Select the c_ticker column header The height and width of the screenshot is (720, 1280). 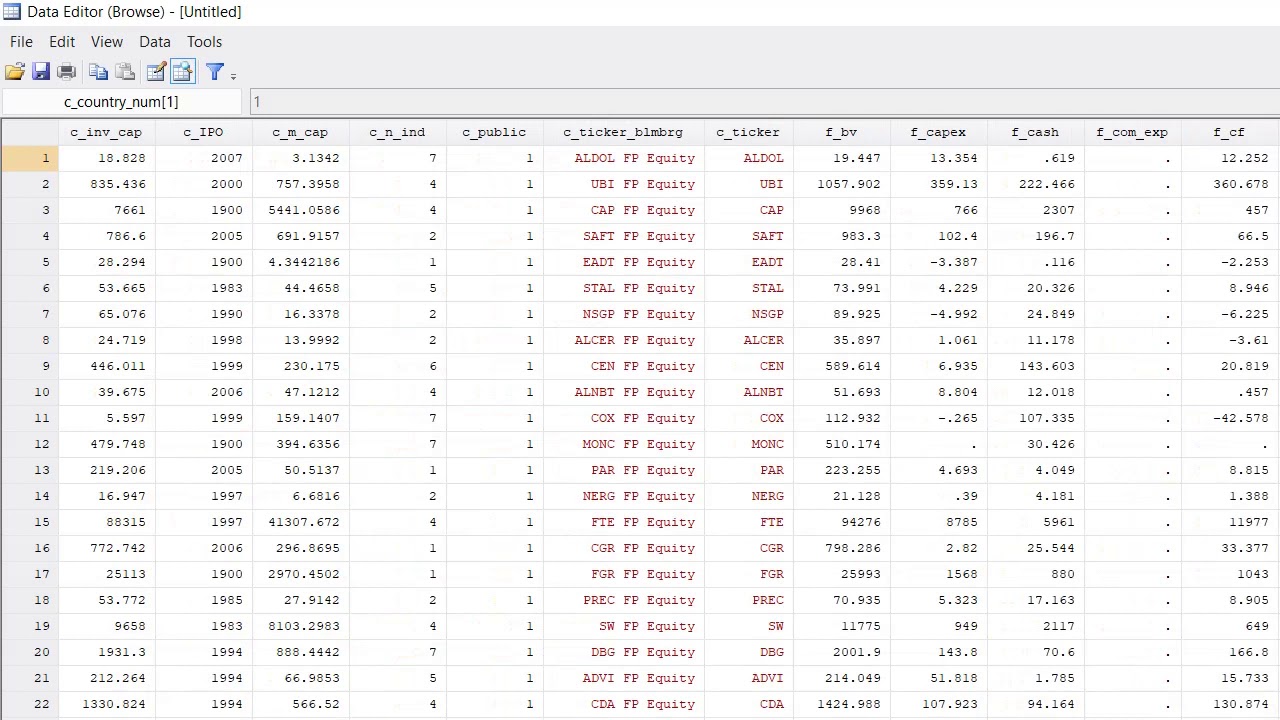(x=748, y=132)
